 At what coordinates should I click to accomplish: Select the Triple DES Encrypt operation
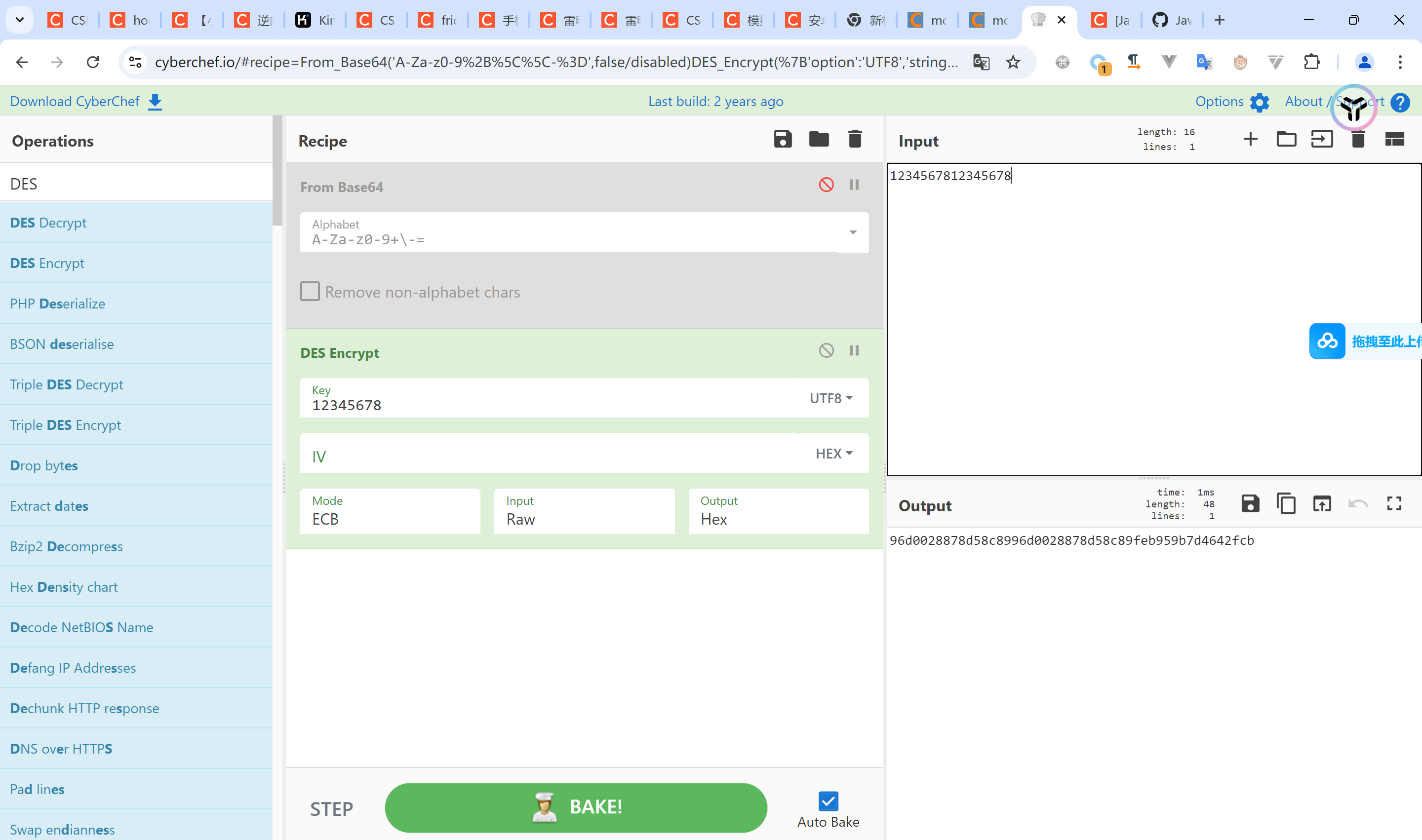coord(136,425)
